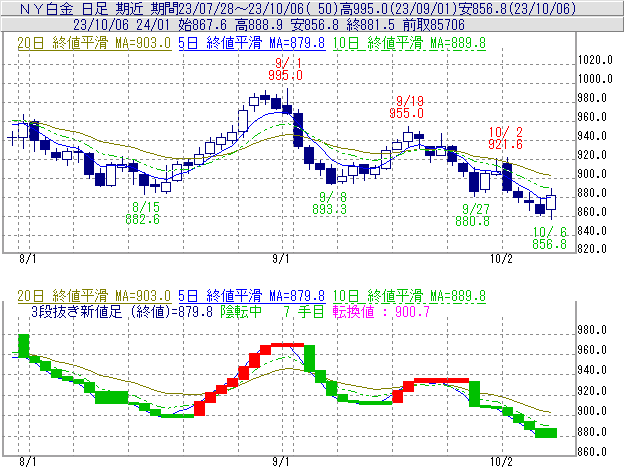Screen dimensions: 624x475
Task: Click 8/1 date label under candlestick chart
Action: pyautogui.click(x=27, y=259)
